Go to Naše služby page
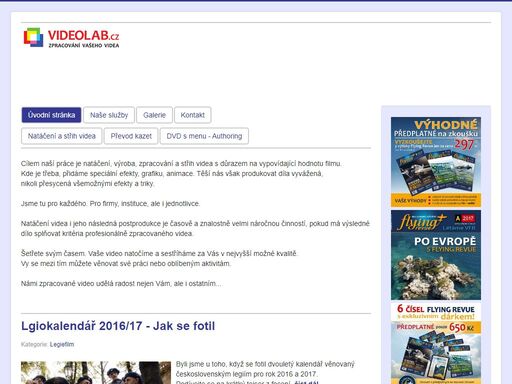Screen dimensions: 512x384 pos(109,115)
